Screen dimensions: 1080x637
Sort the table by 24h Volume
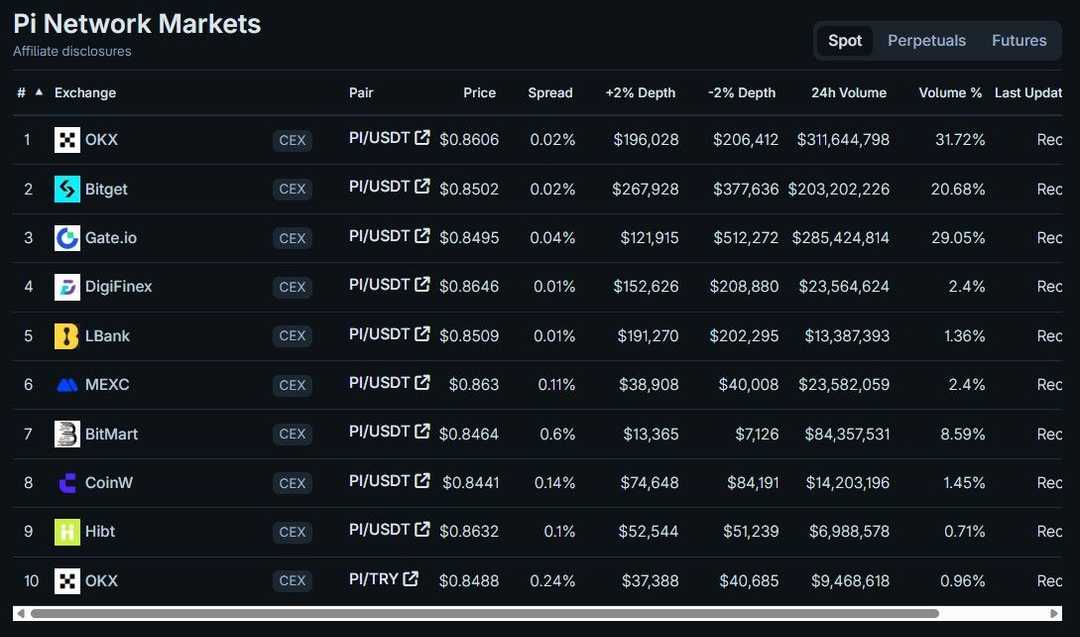[849, 91]
